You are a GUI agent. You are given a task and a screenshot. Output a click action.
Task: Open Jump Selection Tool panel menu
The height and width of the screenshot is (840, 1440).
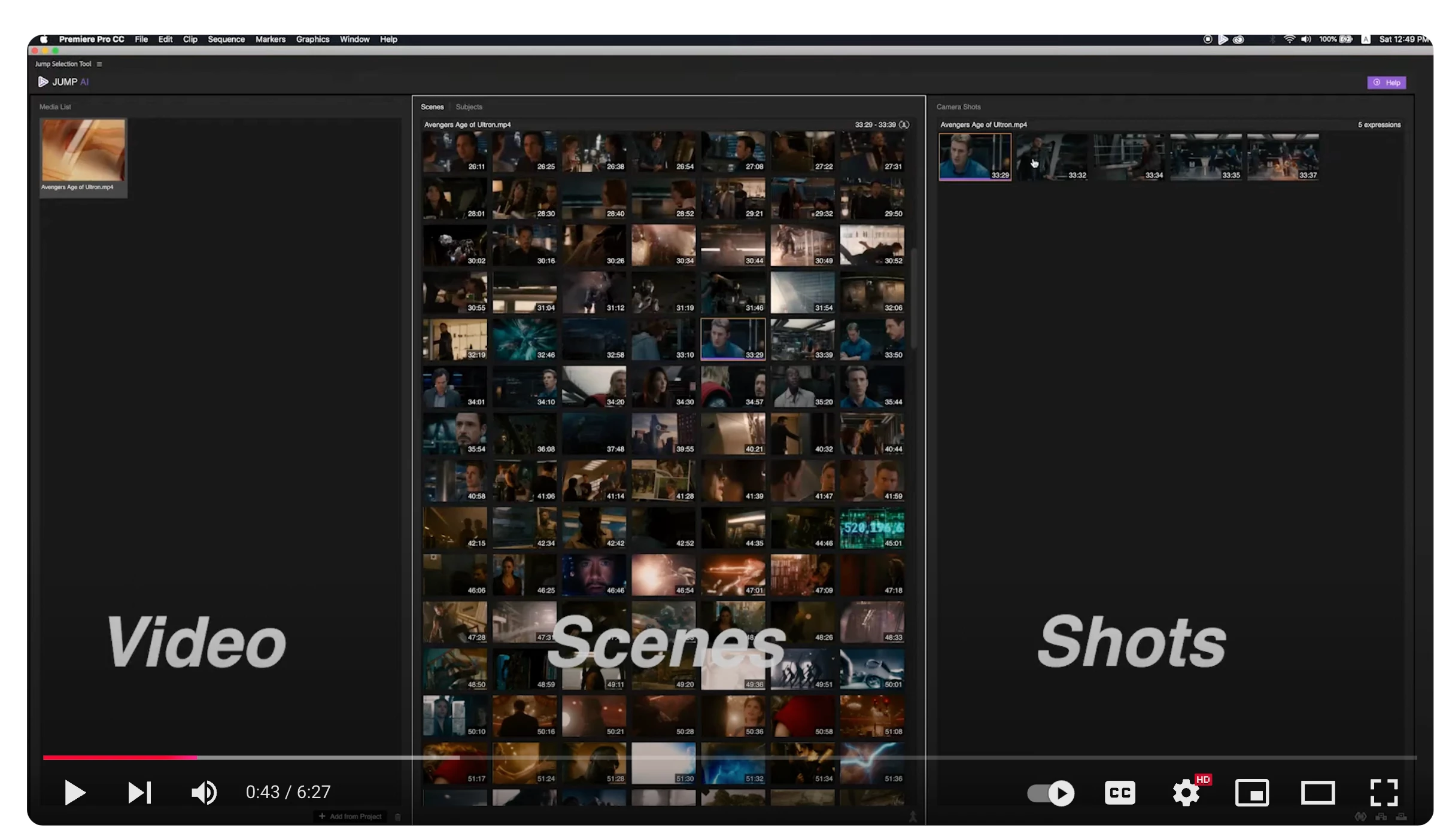(x=99, y=64)
